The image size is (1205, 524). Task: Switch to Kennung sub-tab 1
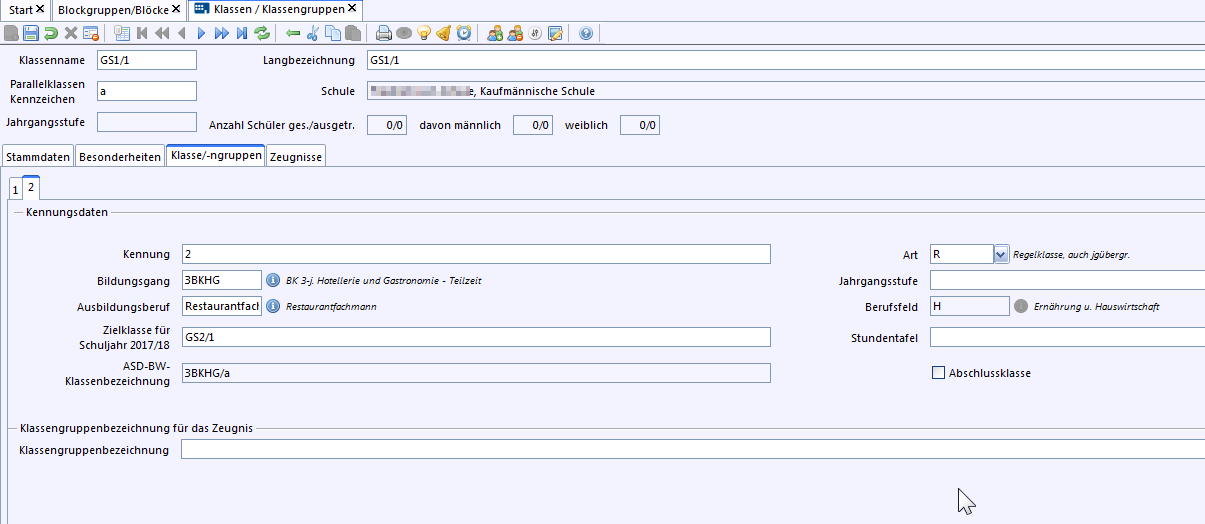15,190
